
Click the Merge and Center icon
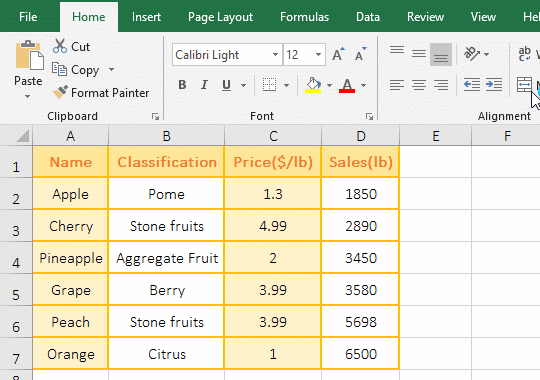(x=524, y=85)
